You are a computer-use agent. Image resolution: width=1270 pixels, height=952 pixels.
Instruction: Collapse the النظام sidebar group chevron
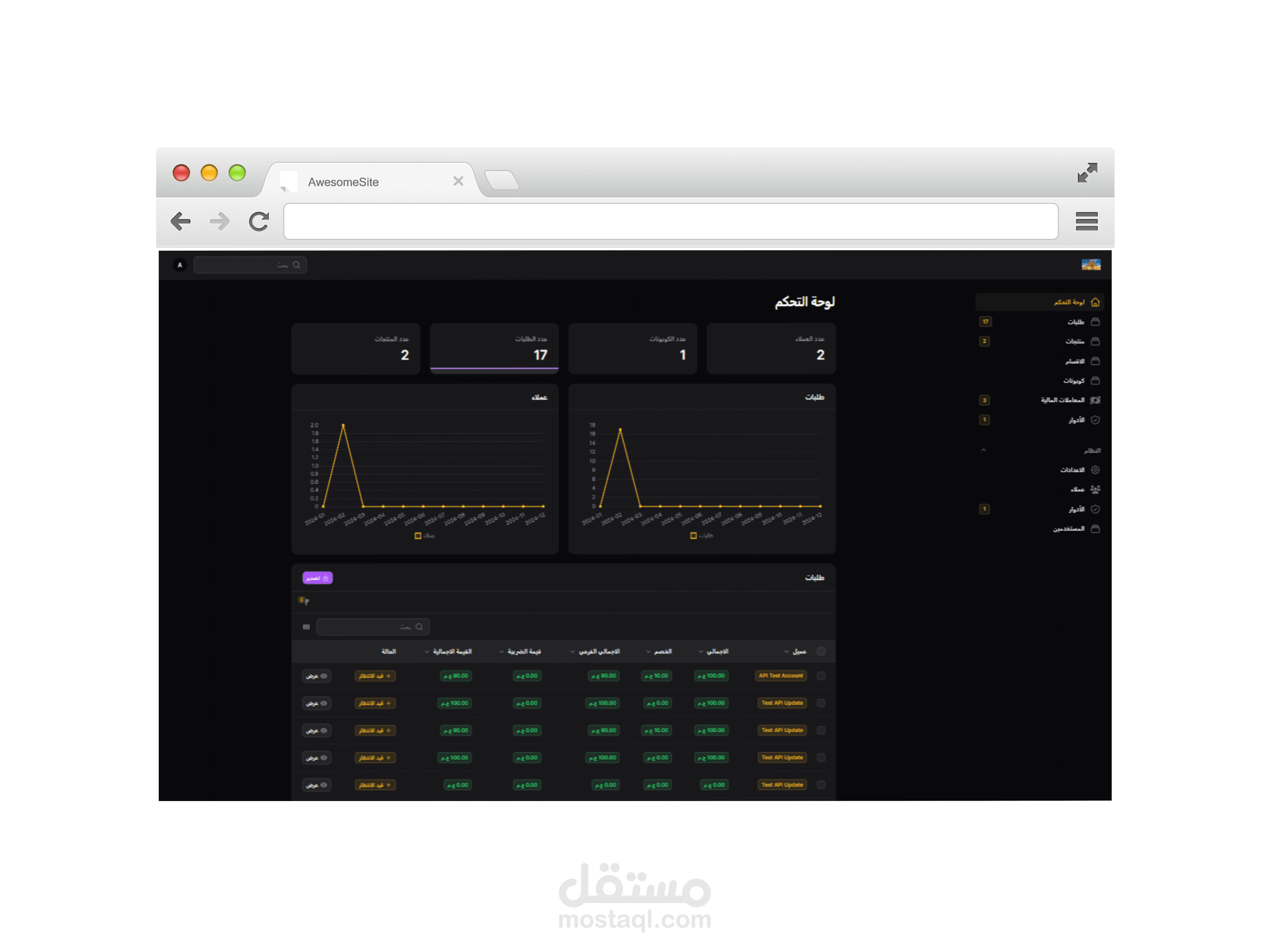(x=983, y=451)
